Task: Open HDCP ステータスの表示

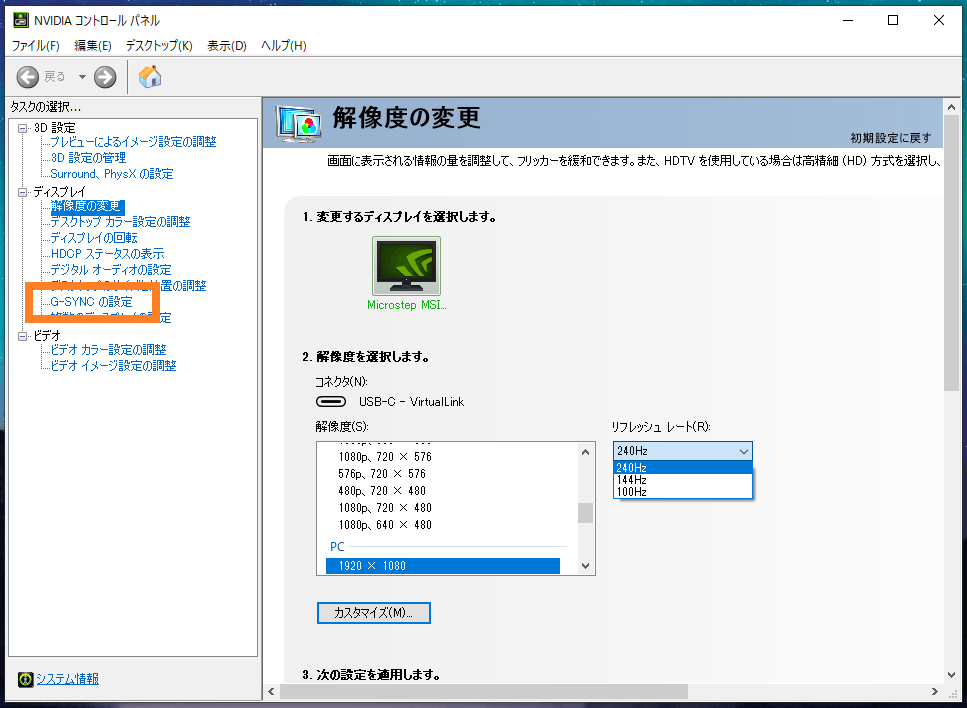Action: pos(107,254)
